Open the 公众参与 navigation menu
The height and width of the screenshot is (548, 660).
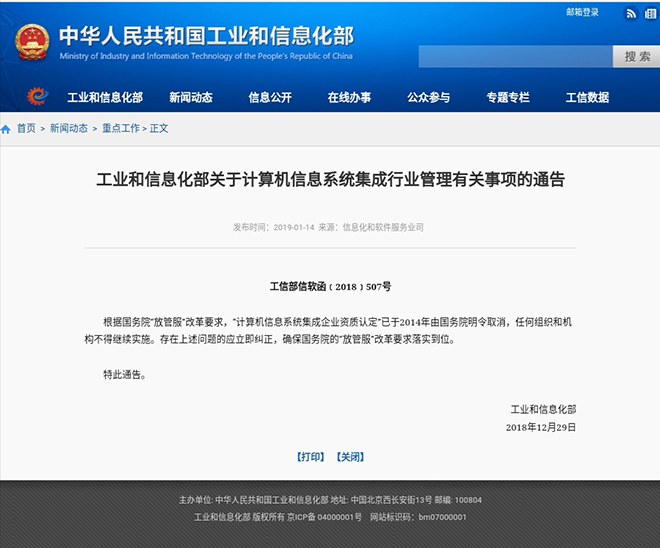coord(428,97)
